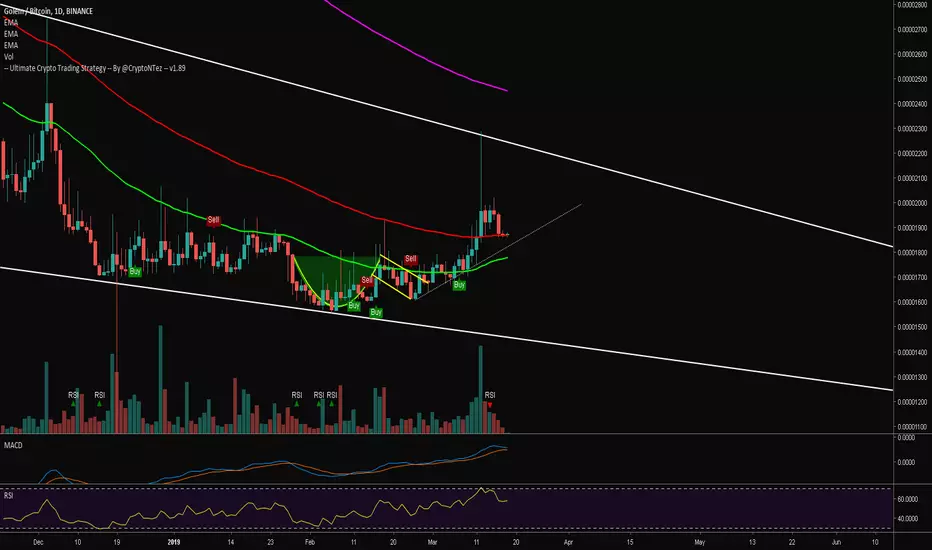Select the Buy signal label in December
Screen dimensions: 932x550
tap(135, 271)
